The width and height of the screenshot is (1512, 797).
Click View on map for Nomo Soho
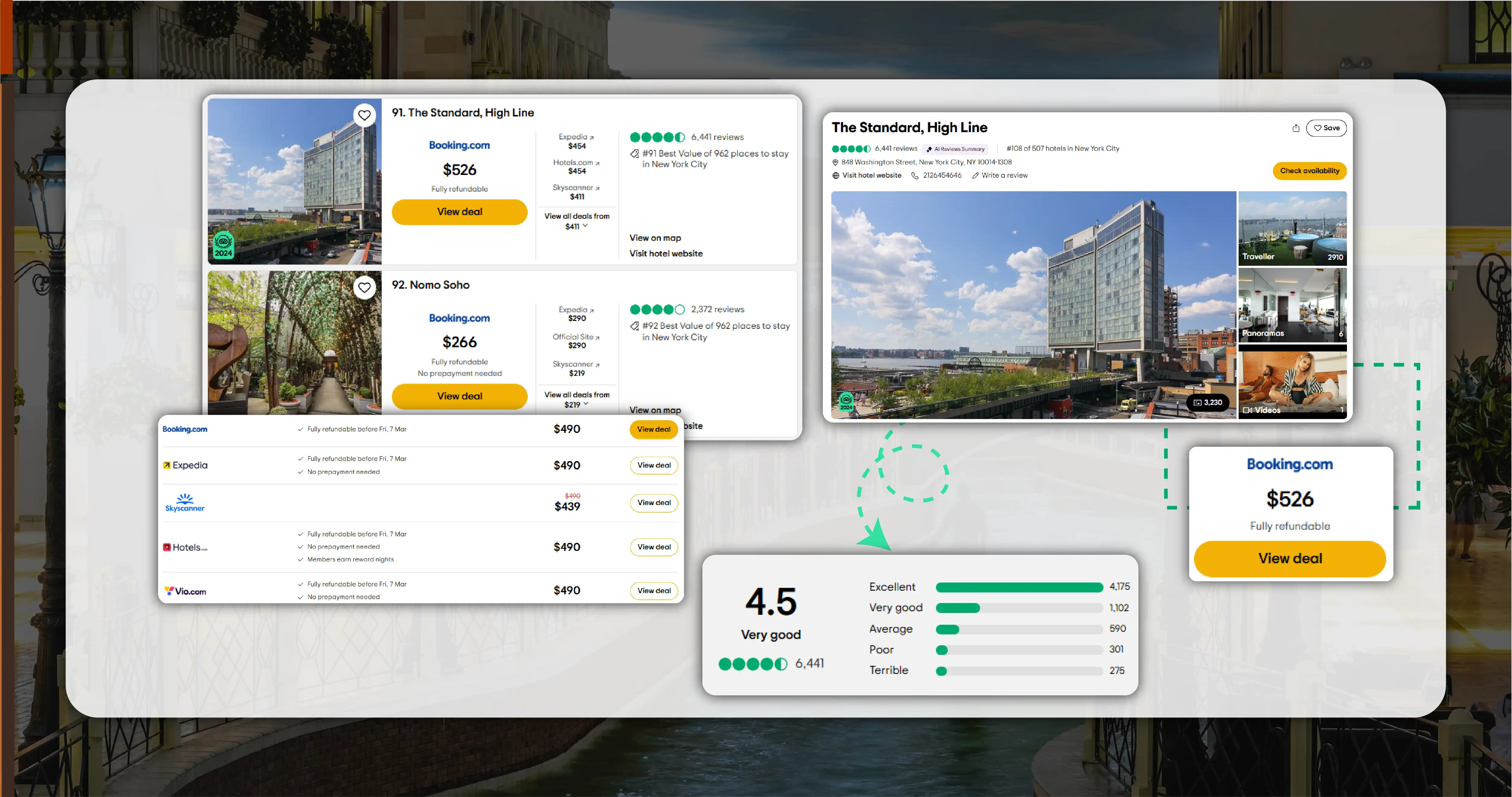pyautogui.click(x=655, y=410)
